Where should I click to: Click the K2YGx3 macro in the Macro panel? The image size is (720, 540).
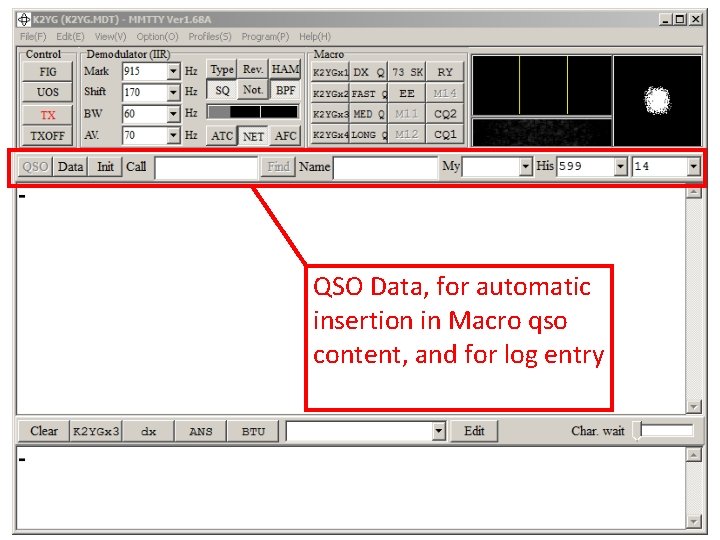(331, 114)
